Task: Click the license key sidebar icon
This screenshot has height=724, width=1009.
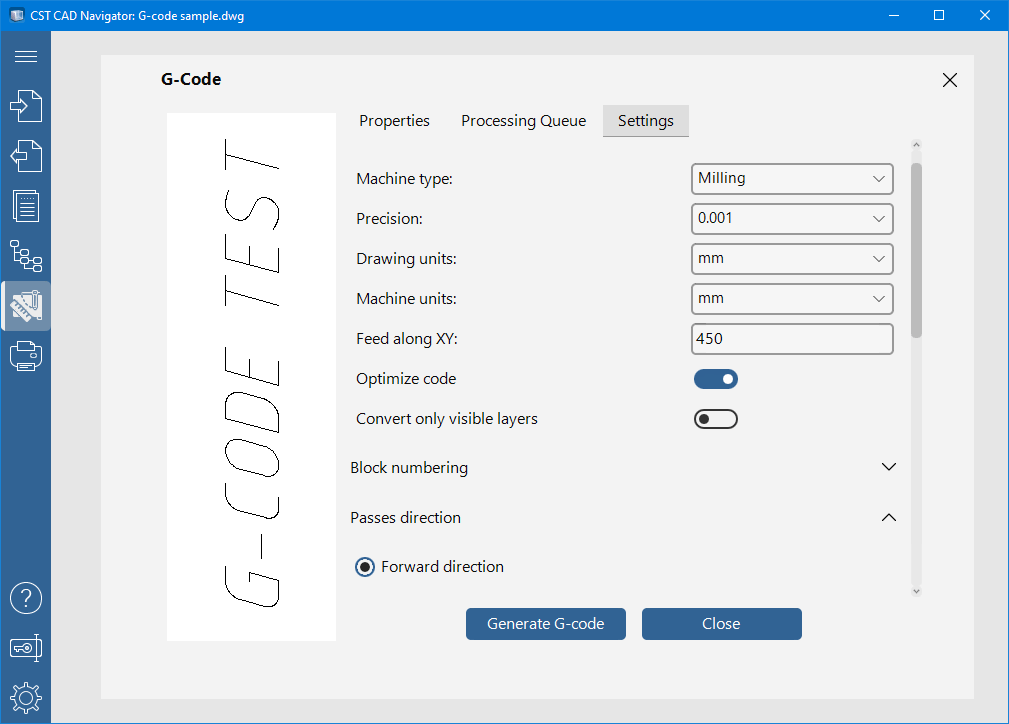Action: [26, 648]
